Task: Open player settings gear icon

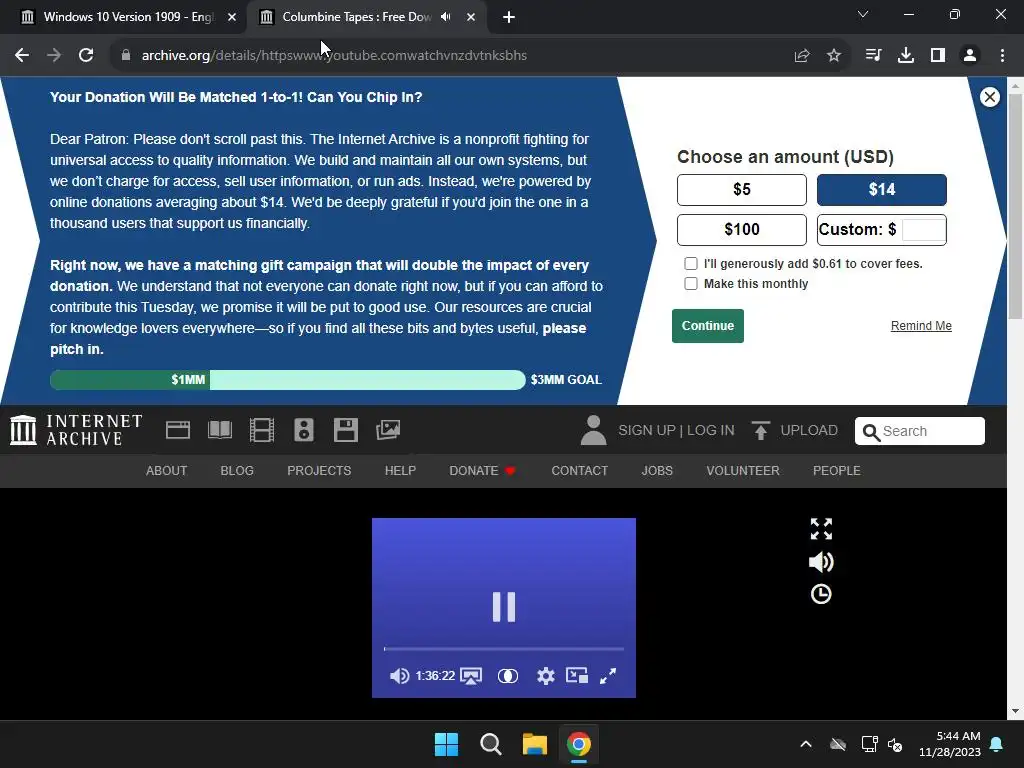Action: tap(545, 676)
